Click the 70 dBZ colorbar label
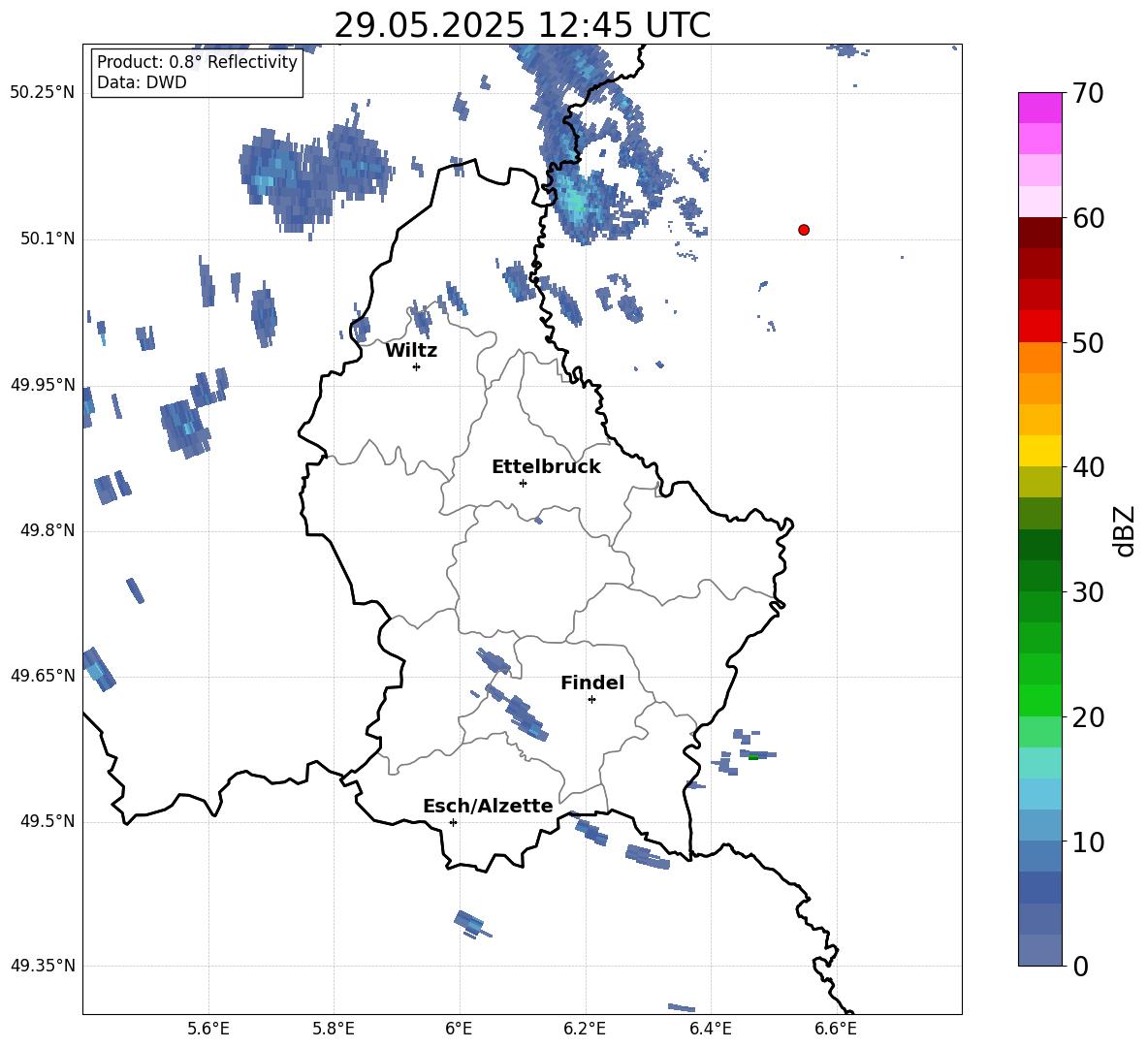This screenshot has height=1048, width=1148. pos(1087,94)
